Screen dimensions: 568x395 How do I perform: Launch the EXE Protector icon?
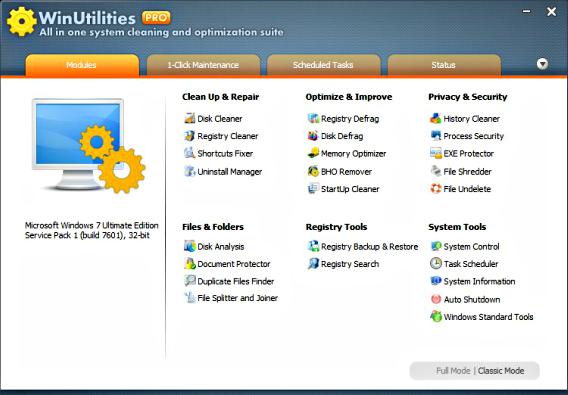[436, 153]
